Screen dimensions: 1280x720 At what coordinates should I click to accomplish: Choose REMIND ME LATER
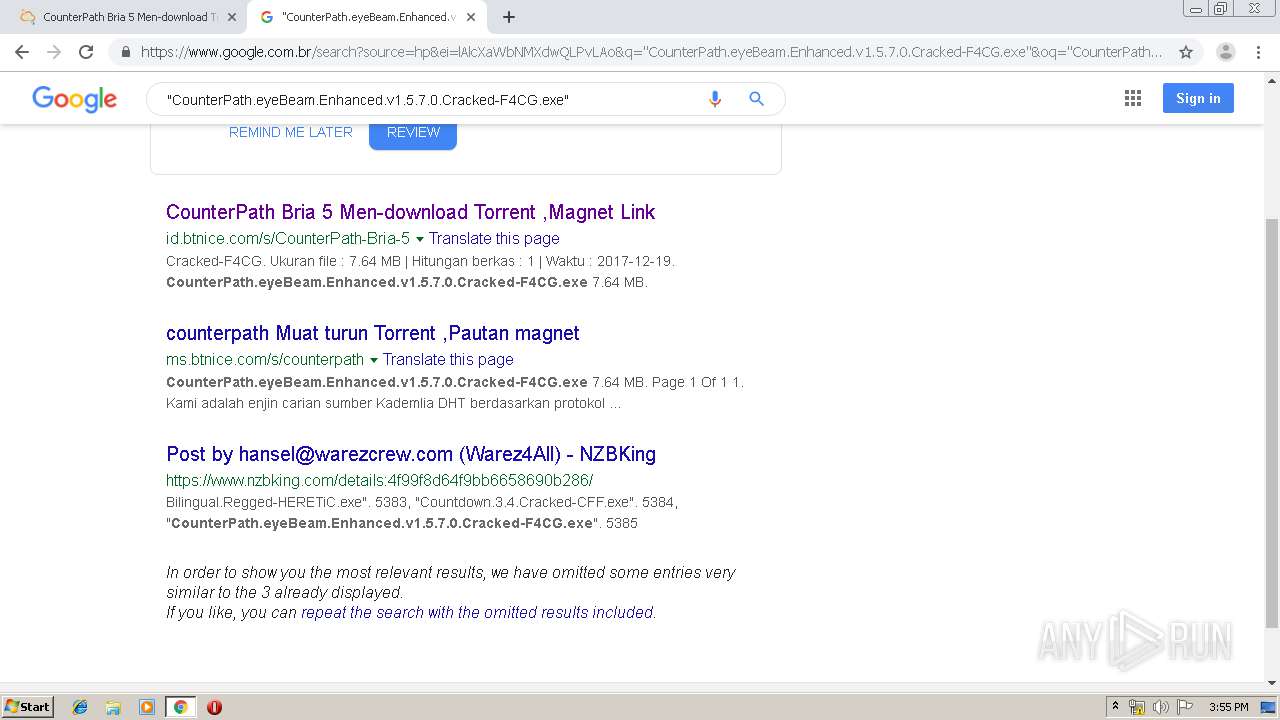(291, 132)
